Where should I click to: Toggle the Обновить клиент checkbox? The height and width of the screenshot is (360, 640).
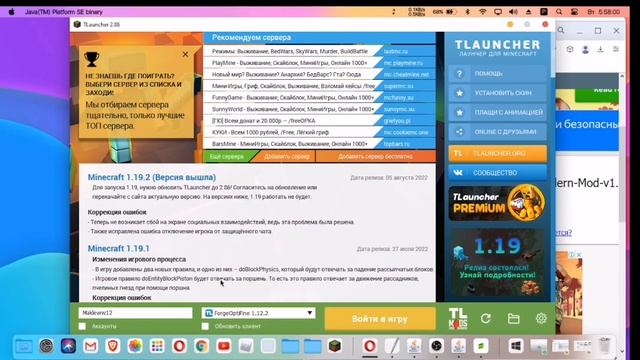click(x=205, y=326)
